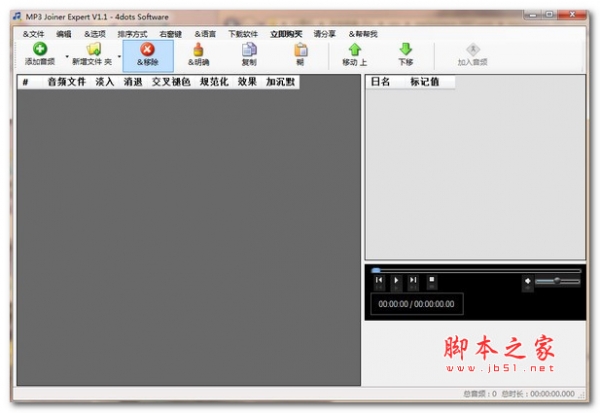This screenshot has height=413, width=600.
Task: Click the 规范化 (Normalize) column header
Action: click(x=214, y=82)
